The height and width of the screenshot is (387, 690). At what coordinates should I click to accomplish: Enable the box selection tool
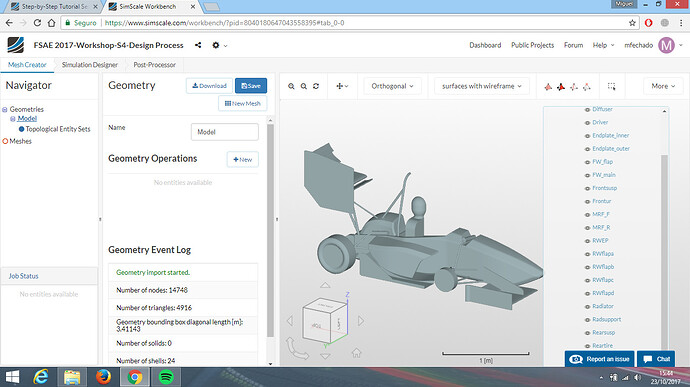[x=612, y=86]
